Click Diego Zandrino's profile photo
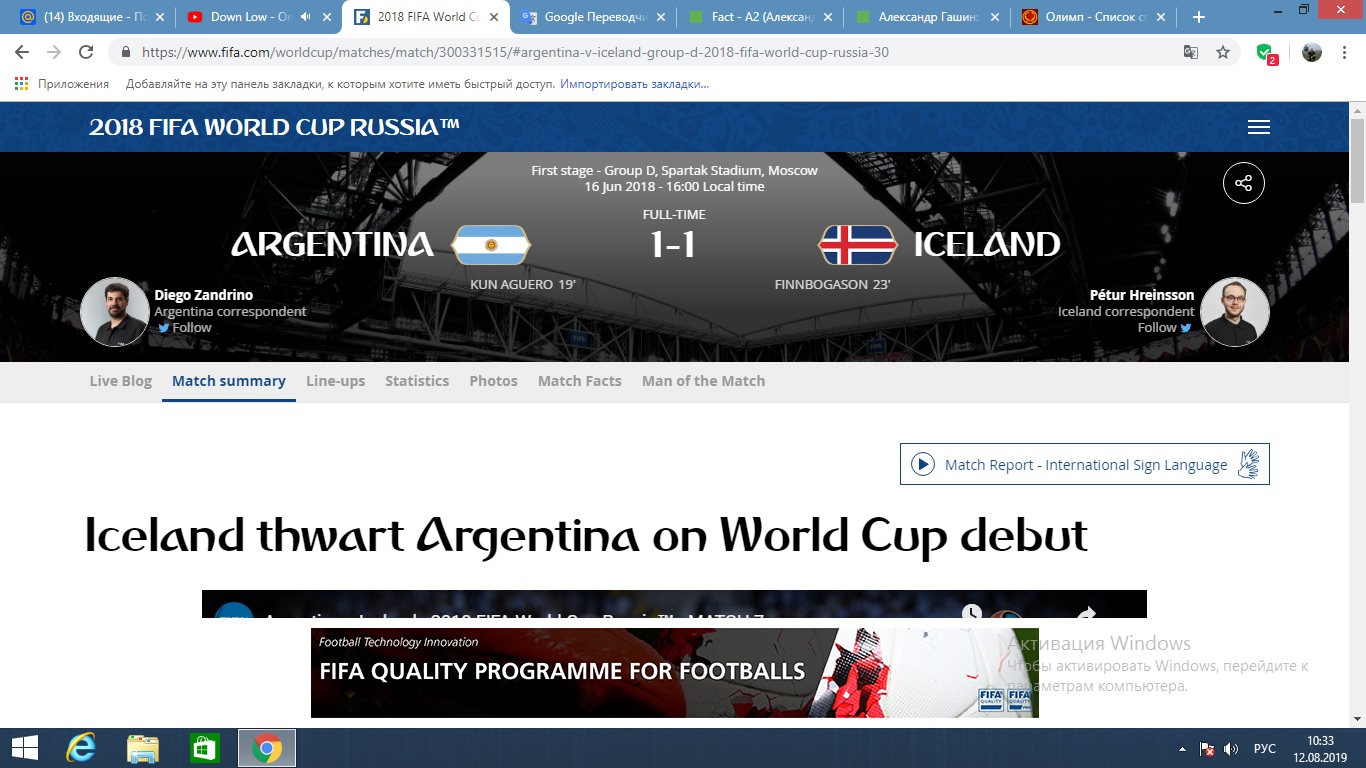Image resolution: width=1366 pixels, height=768 pixels. [x=115, y=312]
